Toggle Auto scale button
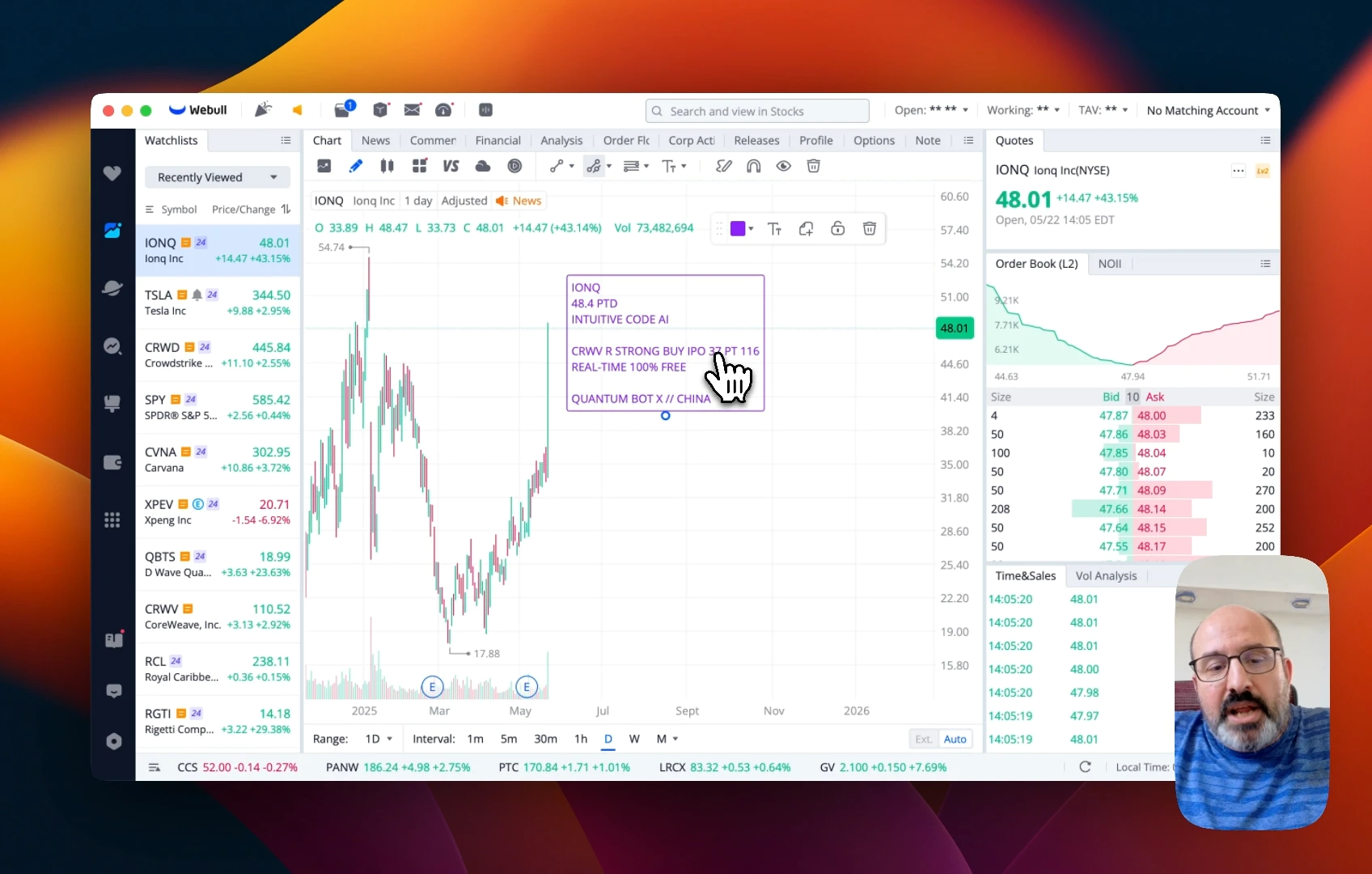Screen dimensions: 1372x874 coord(955,739)
